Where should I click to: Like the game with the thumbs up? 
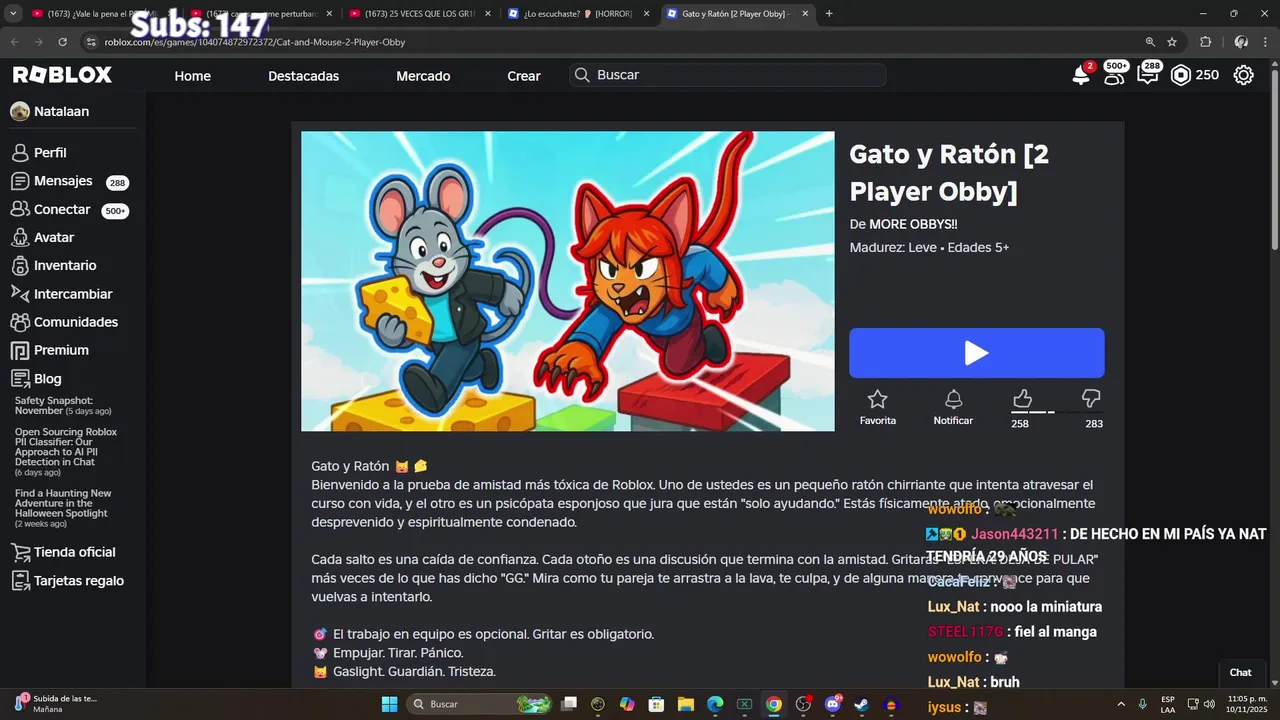coord(1022,399)
